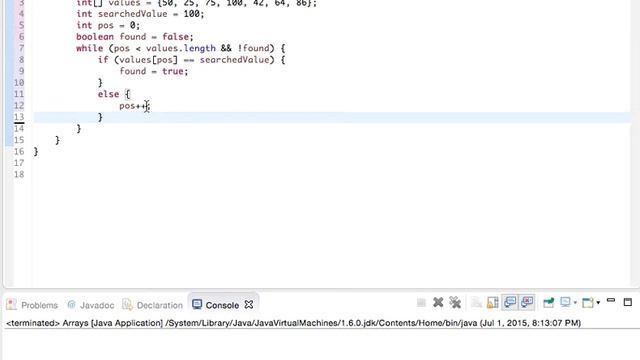640x360 pixels.
Task: Click 'boolean found = false;' on line 6
Action: click(x=135, y=37)
